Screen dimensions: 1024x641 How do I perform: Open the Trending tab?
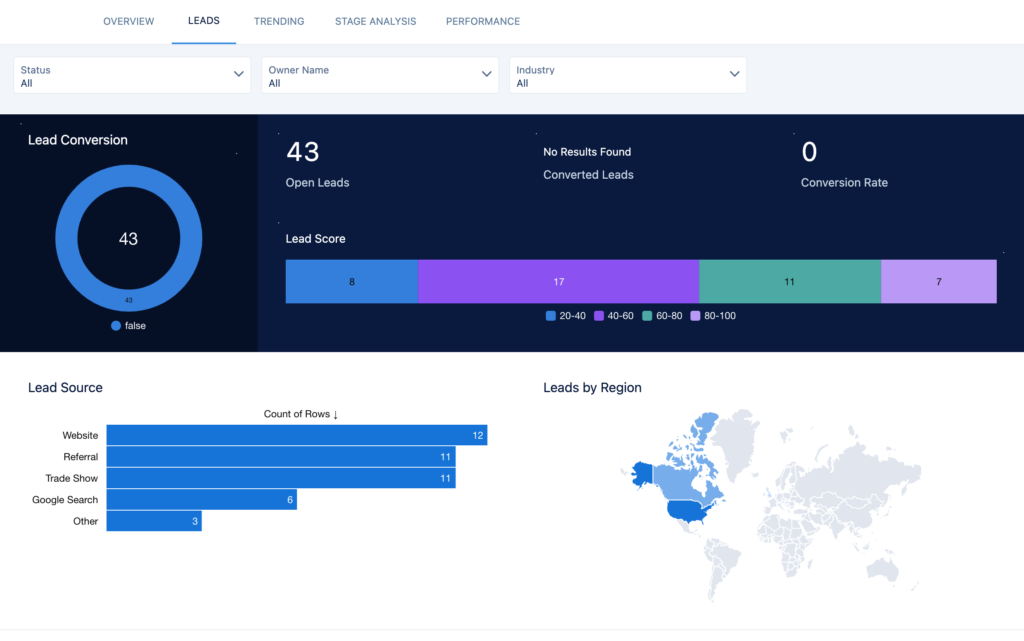pos(279,21)
